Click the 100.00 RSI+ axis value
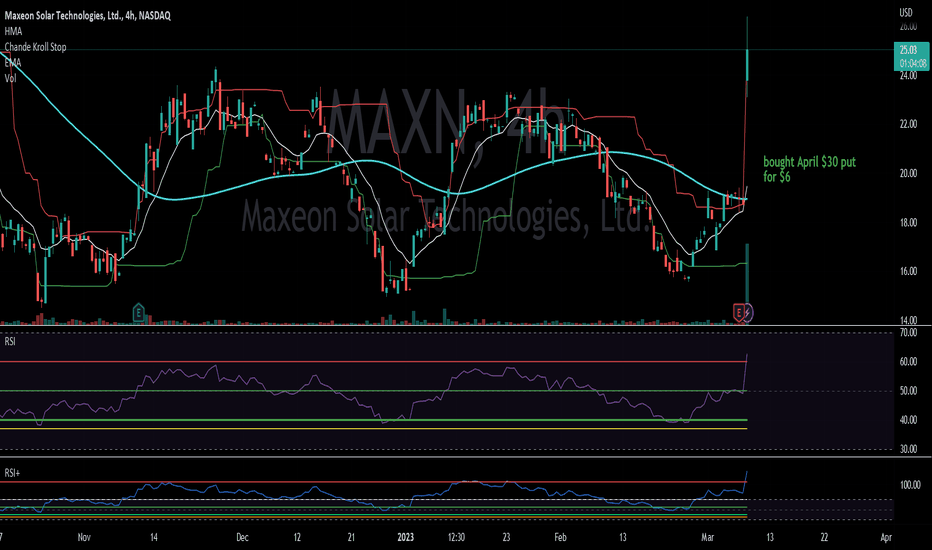Image resolution: width=932 pixels, height=550 pixels. pos(910,485)
